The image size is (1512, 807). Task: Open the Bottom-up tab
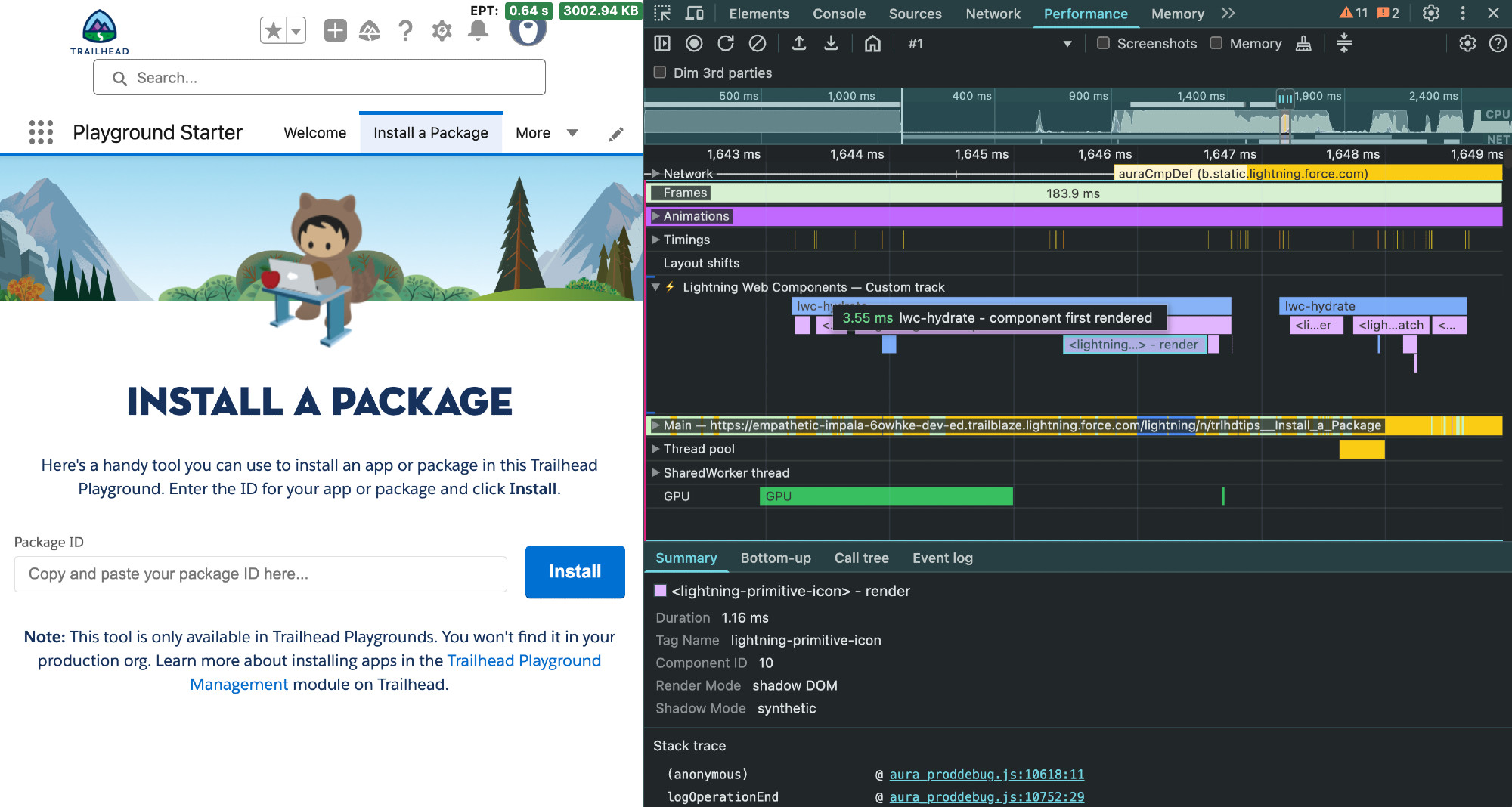click(x=776, y=558)
